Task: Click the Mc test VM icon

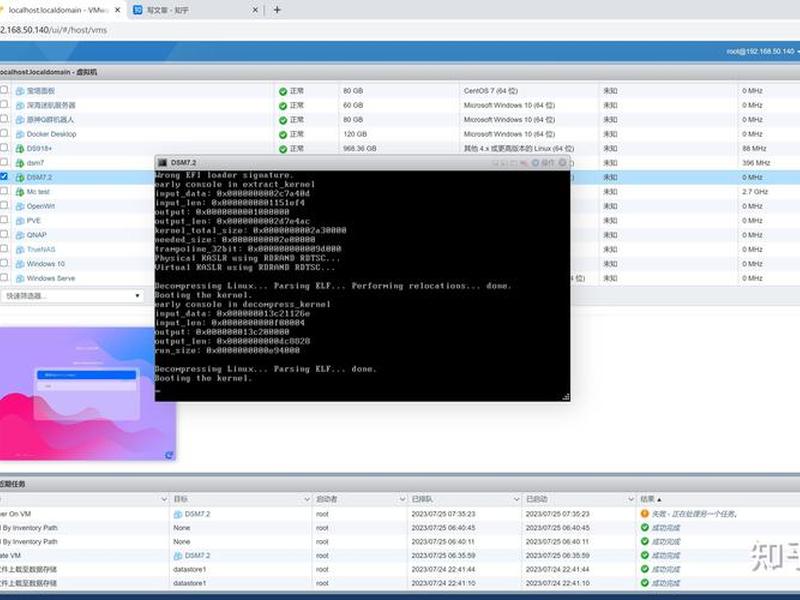Action: [x=20, y=192]
